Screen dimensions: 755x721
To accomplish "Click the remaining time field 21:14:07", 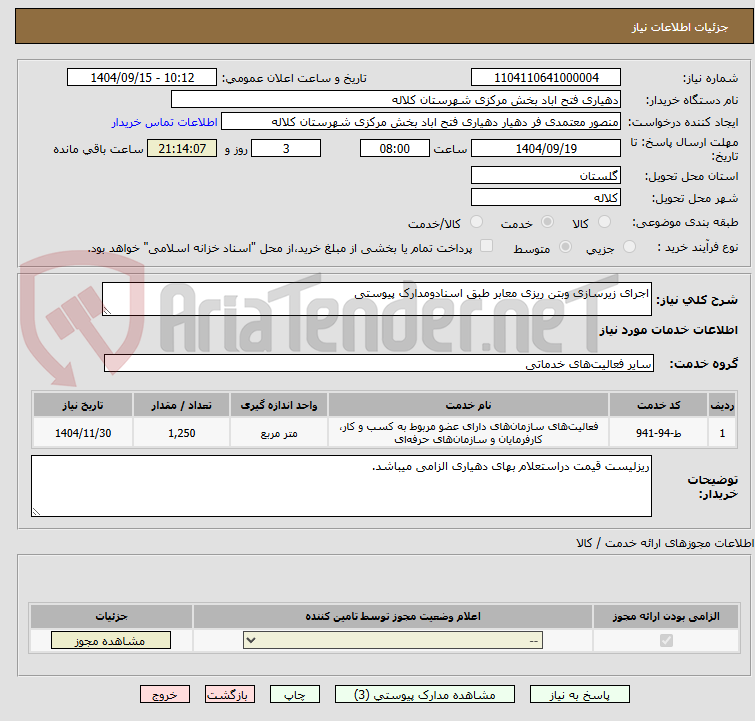I will 182,148.
